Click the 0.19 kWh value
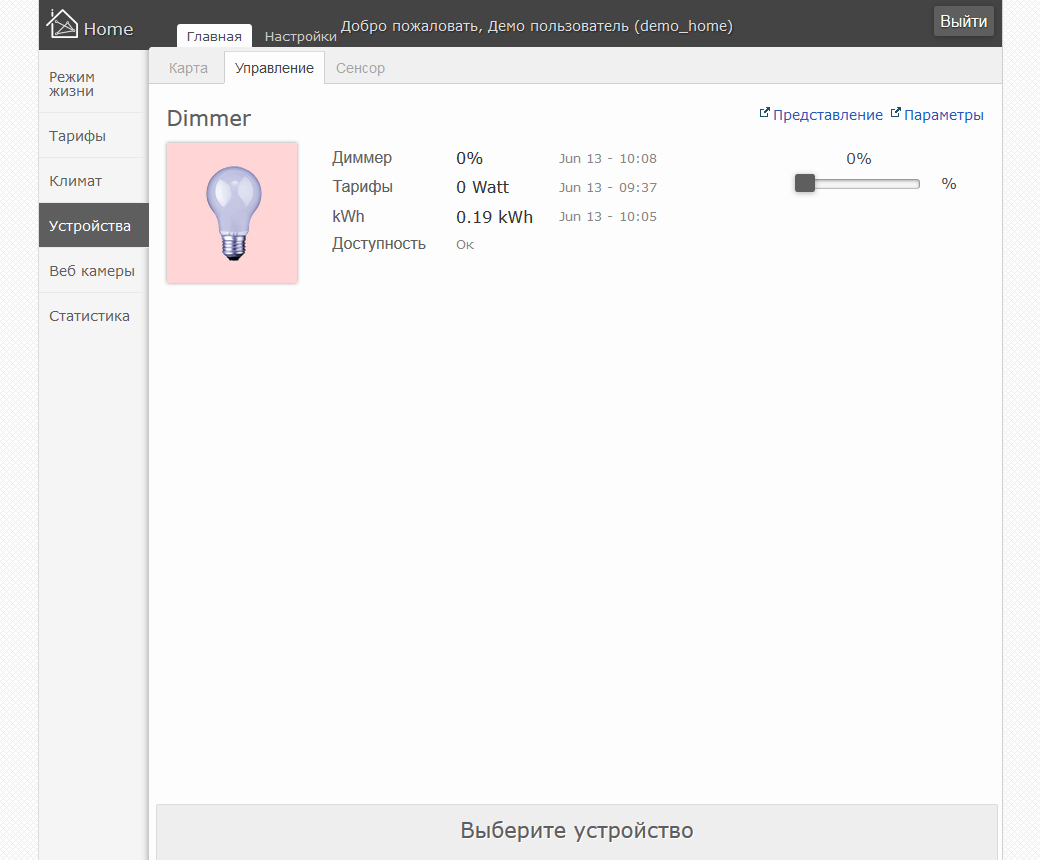 [x=494, y=217]
